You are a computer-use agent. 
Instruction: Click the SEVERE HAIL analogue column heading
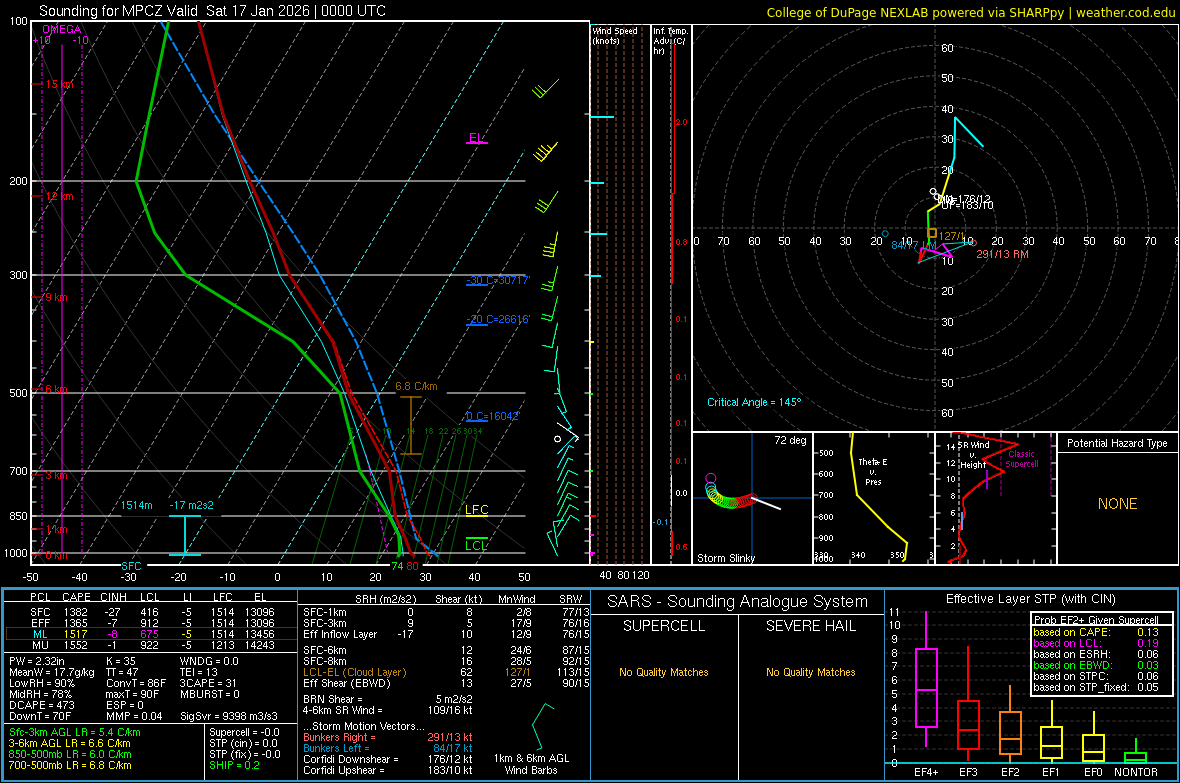[x=810, y=626]
